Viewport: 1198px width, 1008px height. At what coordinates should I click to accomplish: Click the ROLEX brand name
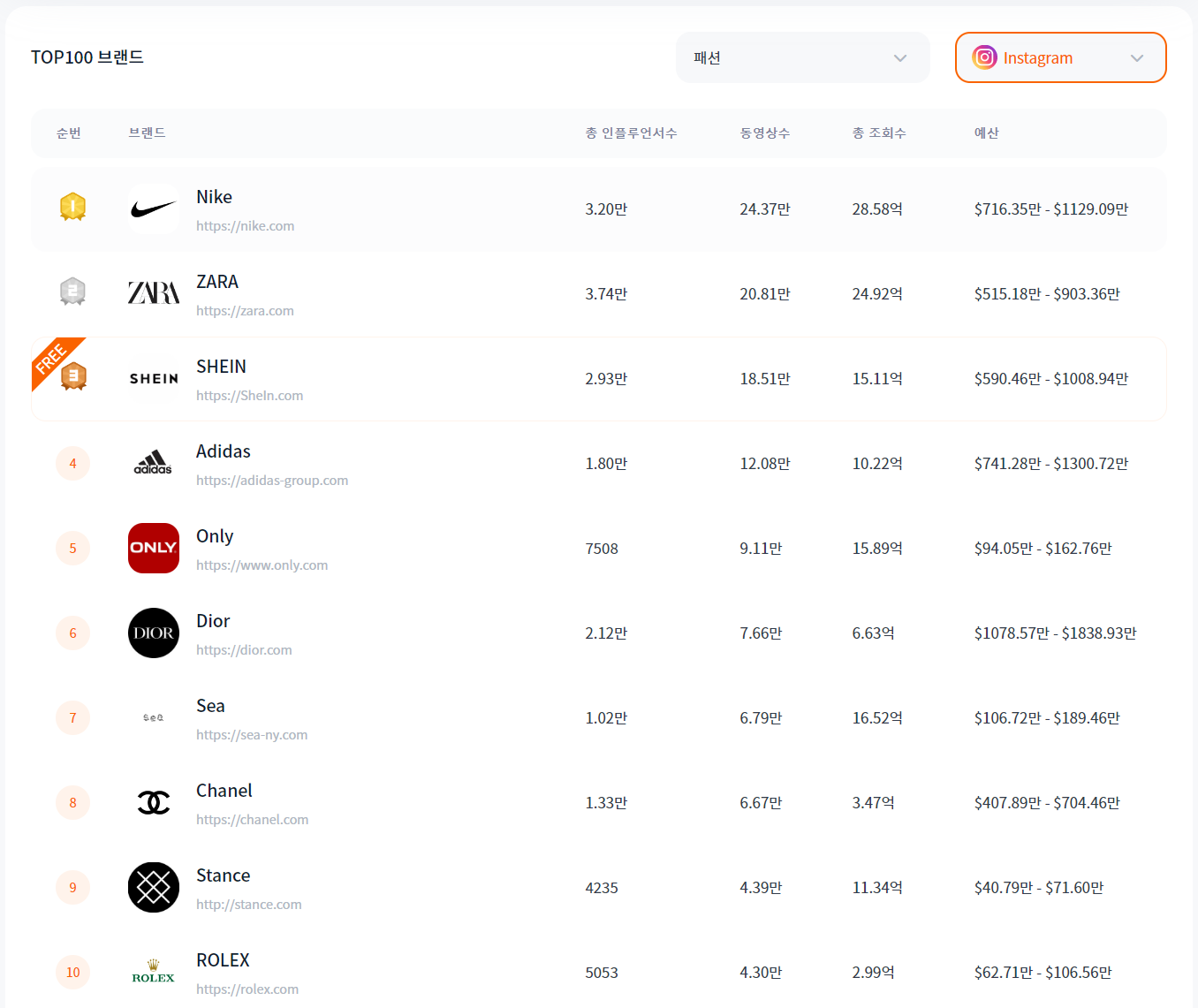coord(223,960)
